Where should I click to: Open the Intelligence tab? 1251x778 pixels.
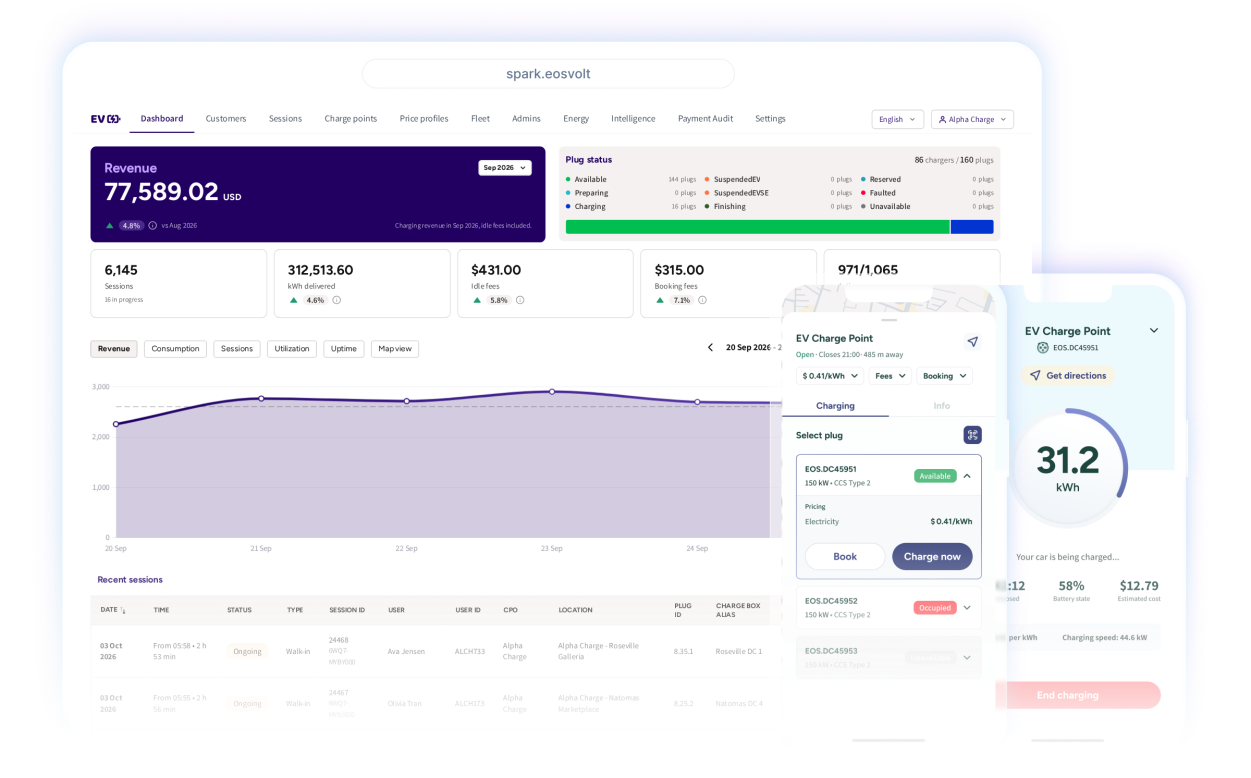(x=633, y=119)
